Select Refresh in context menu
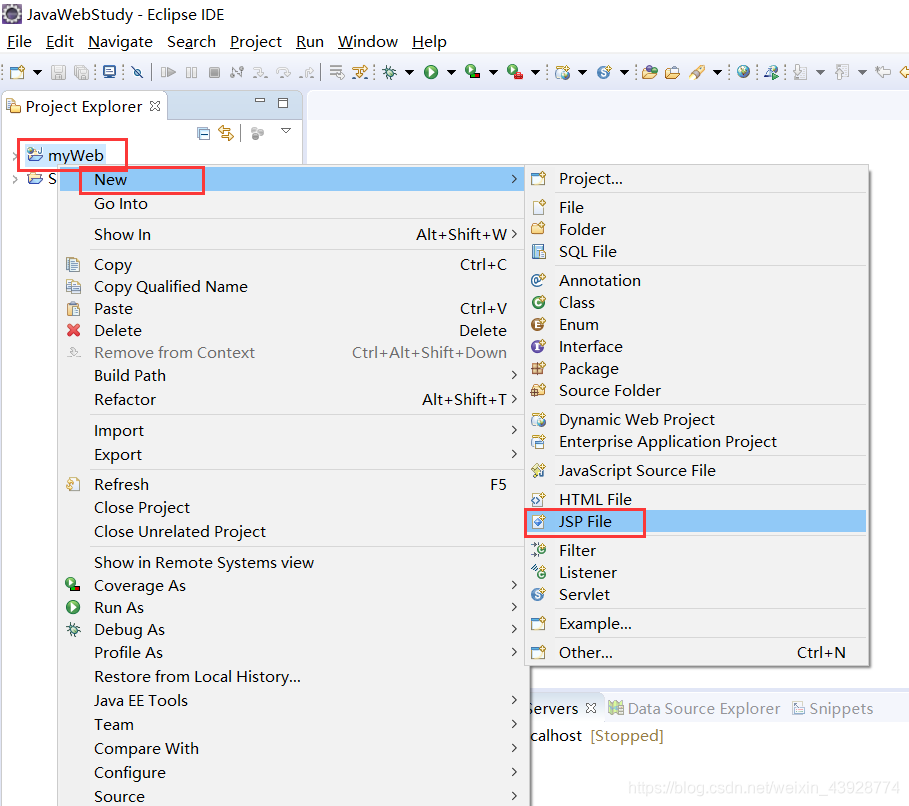 pyautogui.click(x=292, y=484)
